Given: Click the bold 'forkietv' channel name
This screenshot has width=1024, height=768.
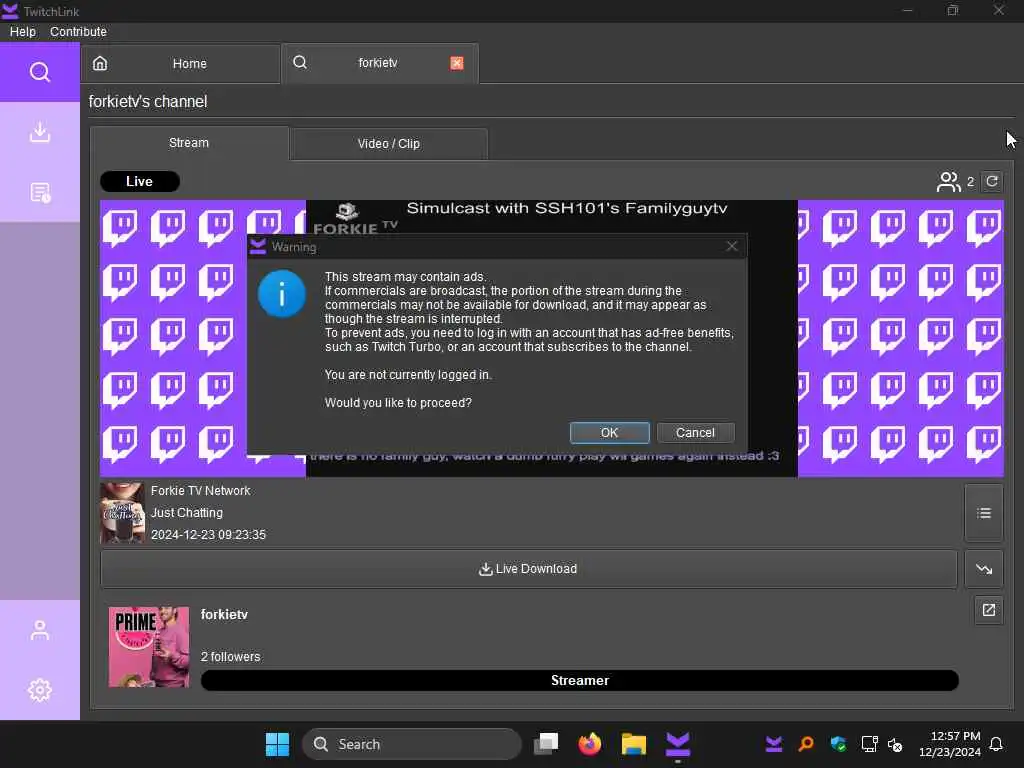Looking at the screenshot, I should 224,615.
